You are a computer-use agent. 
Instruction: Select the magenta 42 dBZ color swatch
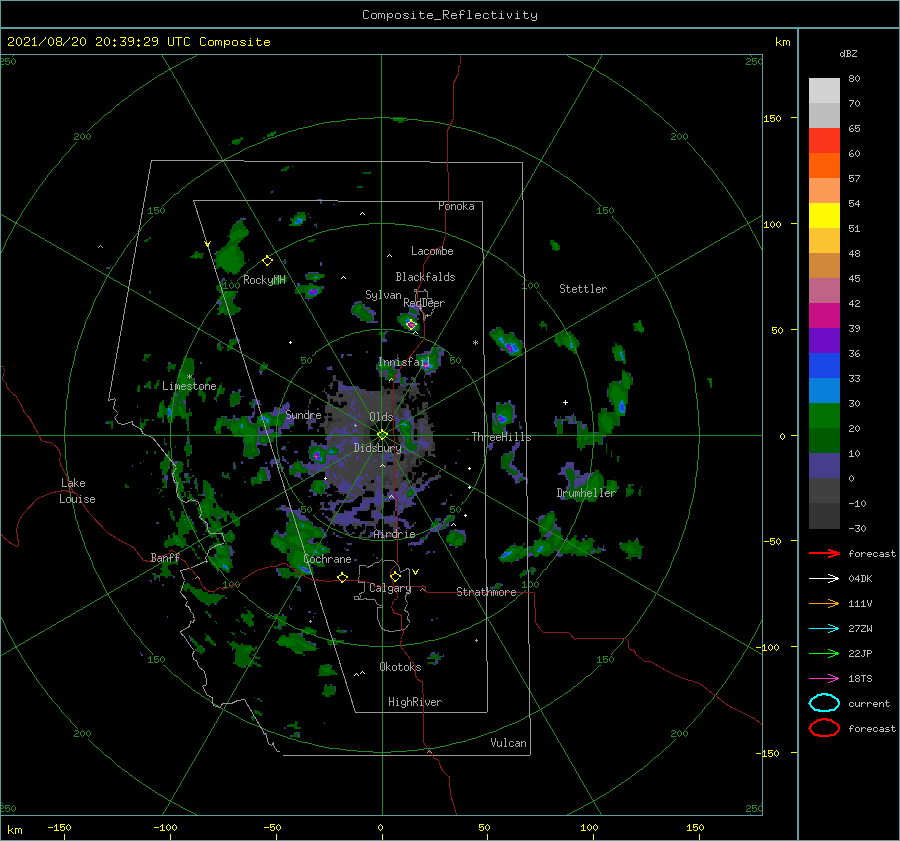tap(824, 315)
